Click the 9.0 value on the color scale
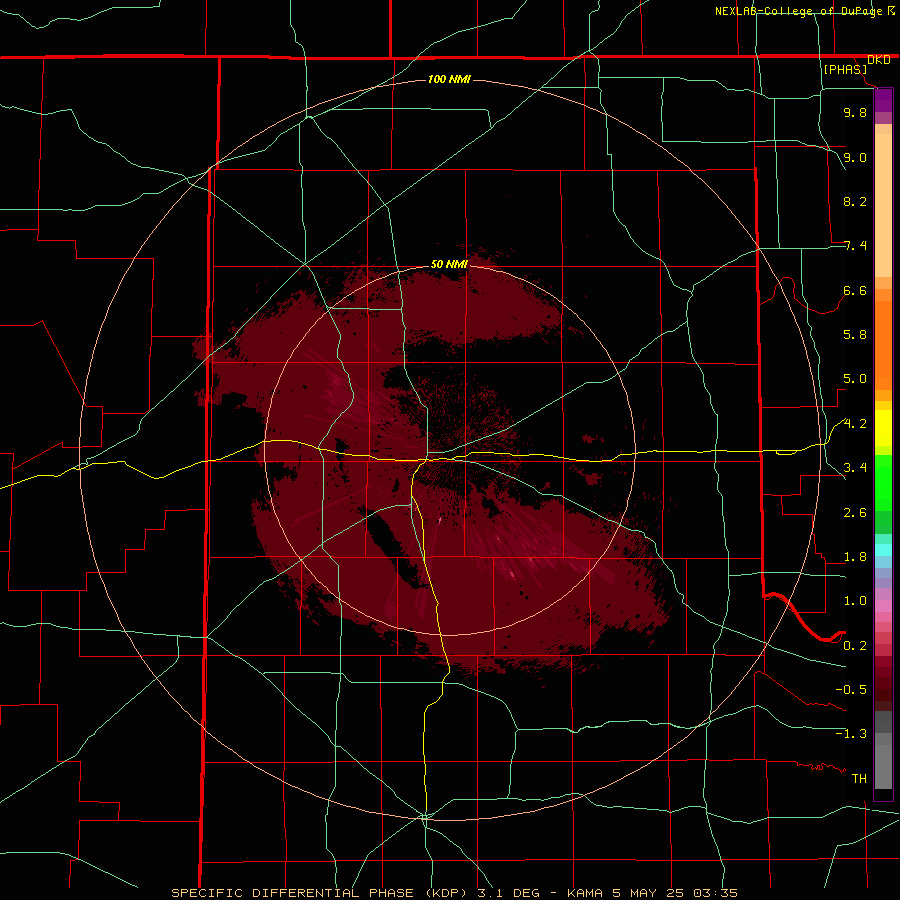Image resolution: width=900 pixels, height=900 pixels. click(855, 157)
